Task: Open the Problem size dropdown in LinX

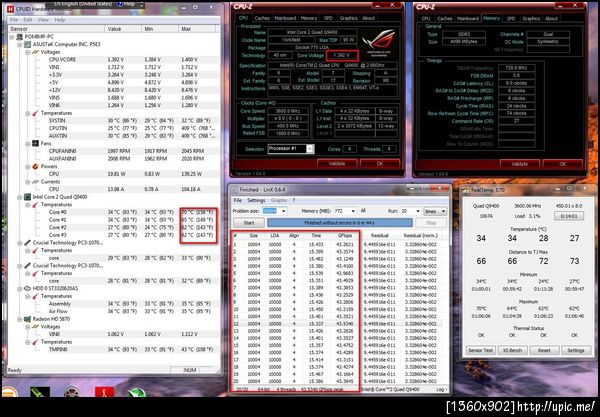Action: [284, 211]
